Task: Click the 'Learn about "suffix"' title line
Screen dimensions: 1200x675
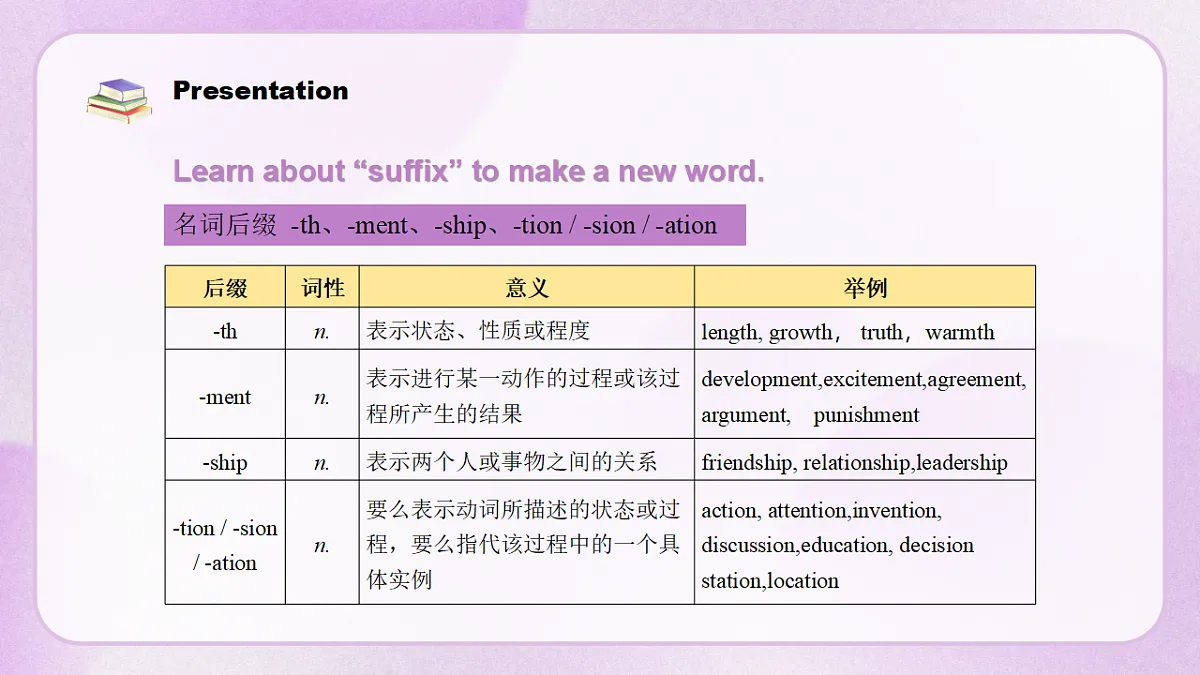Action: point(469,171)
